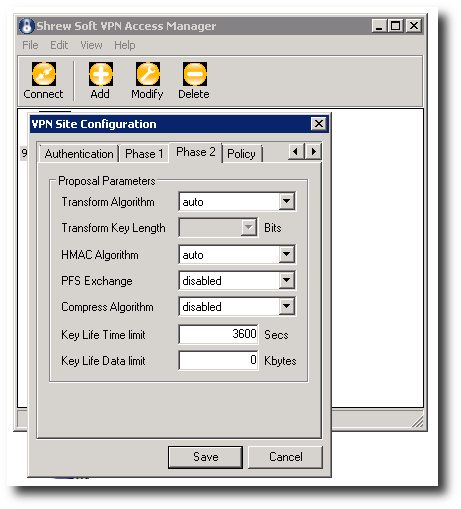Viewport: 461px width, 509px height.
Task: Click the 'Kbytes' unit label
Action: [280, 361]
